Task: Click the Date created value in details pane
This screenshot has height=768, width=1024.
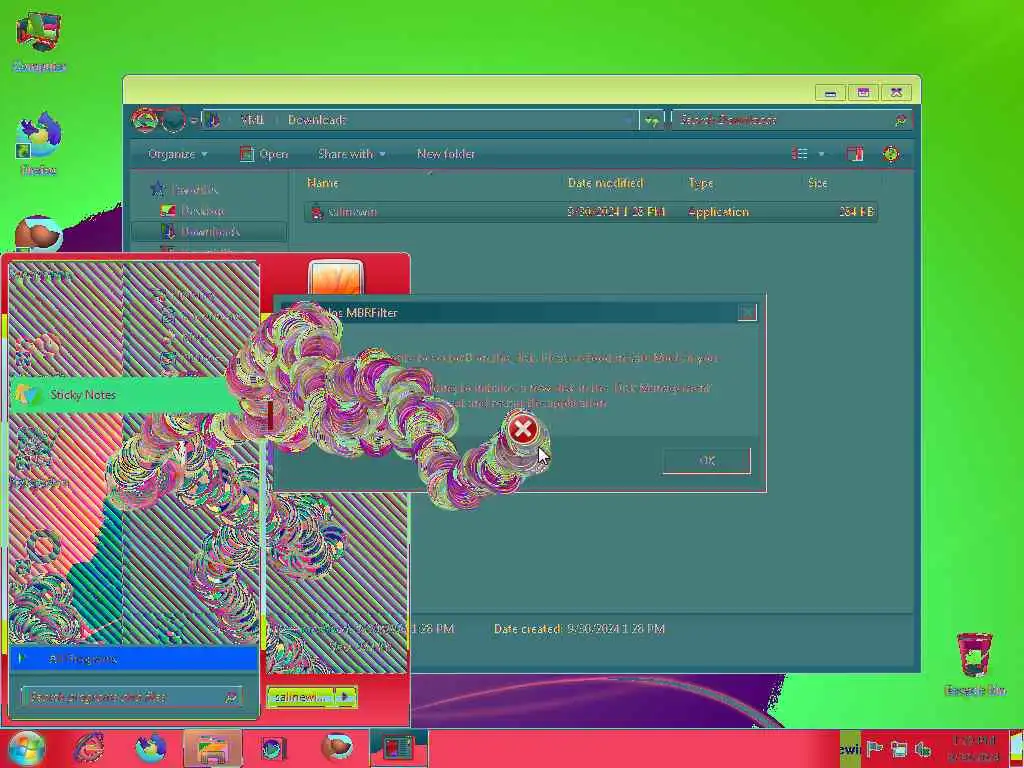Action: 616,629
